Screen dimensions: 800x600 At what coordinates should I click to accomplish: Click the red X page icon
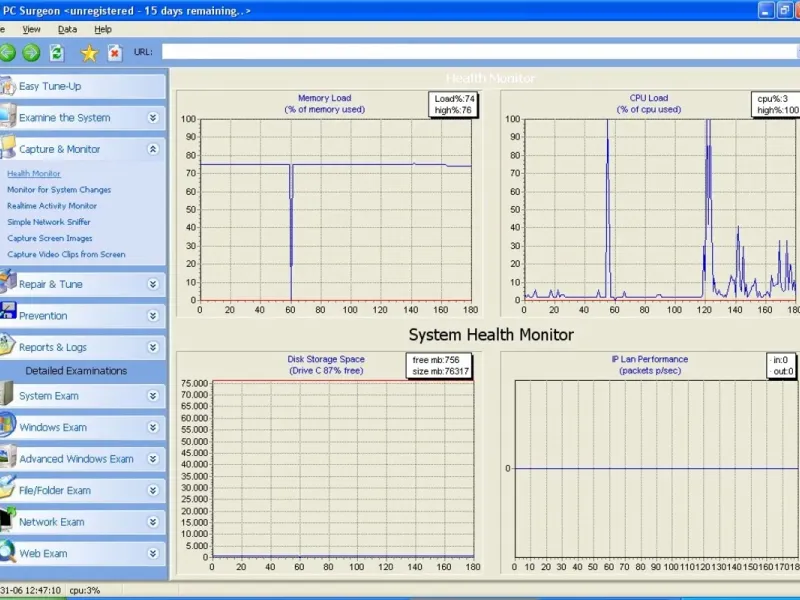point(115,52)
